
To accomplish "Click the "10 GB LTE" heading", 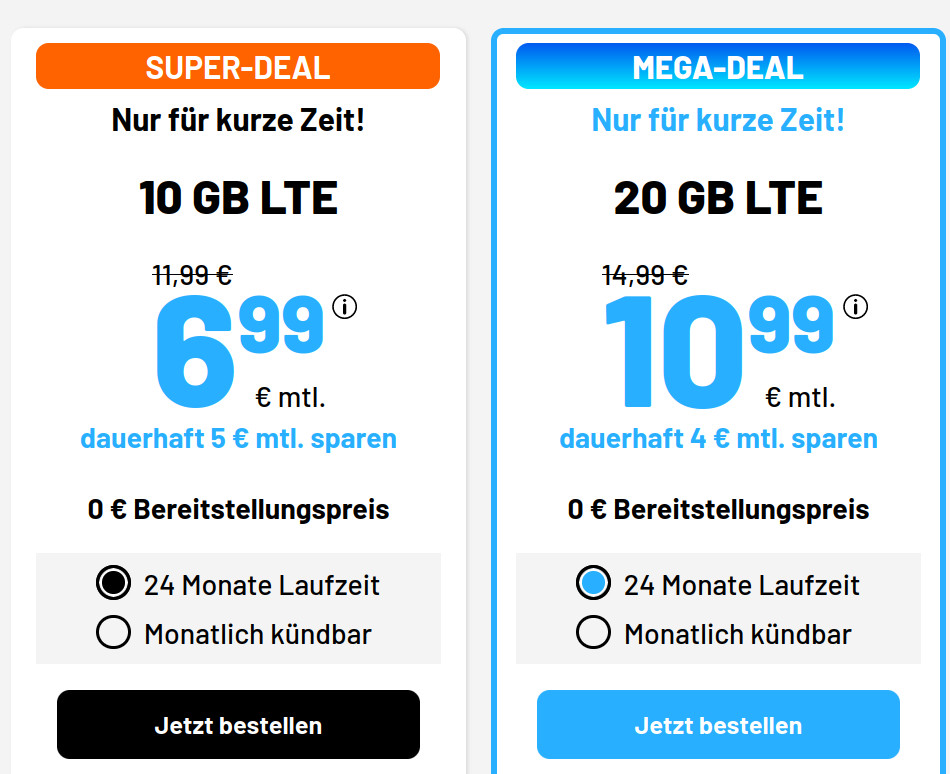I will tap(239, 197).
